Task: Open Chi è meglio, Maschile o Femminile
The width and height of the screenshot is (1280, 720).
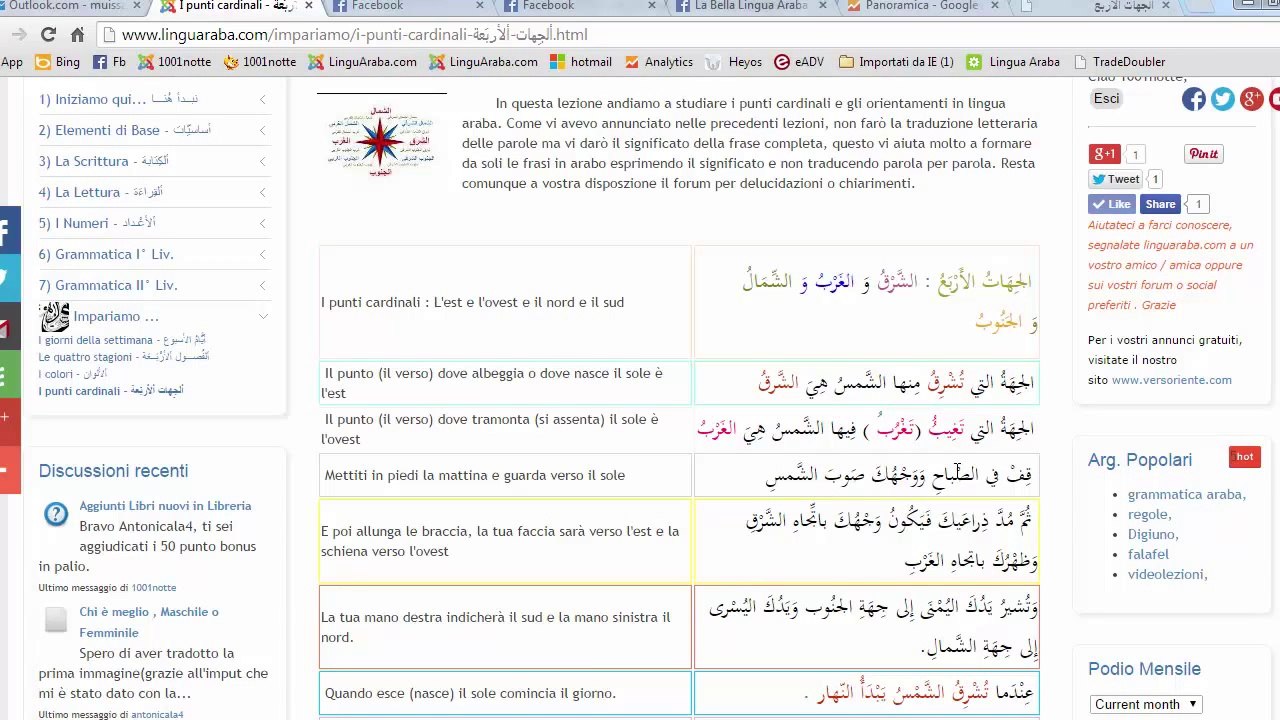Action: 149,622
